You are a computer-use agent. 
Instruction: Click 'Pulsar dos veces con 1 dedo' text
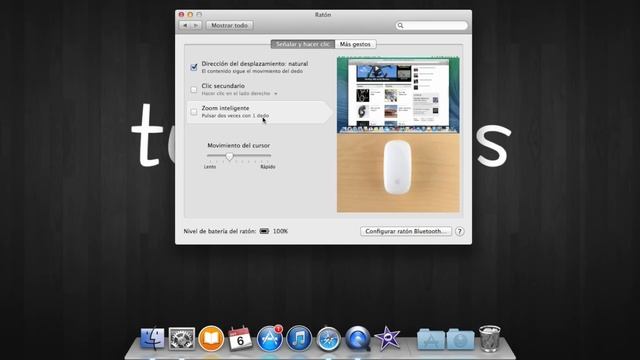click(235, 116)
